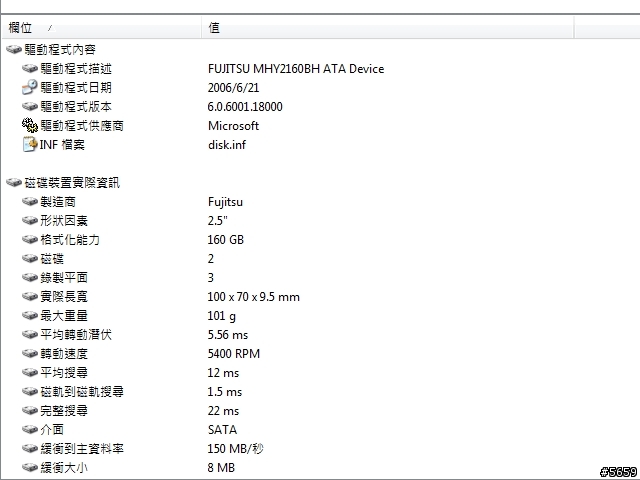640x480 pixels.
Task: Select the 驅動程式供應商 field label
Action: 82,125
